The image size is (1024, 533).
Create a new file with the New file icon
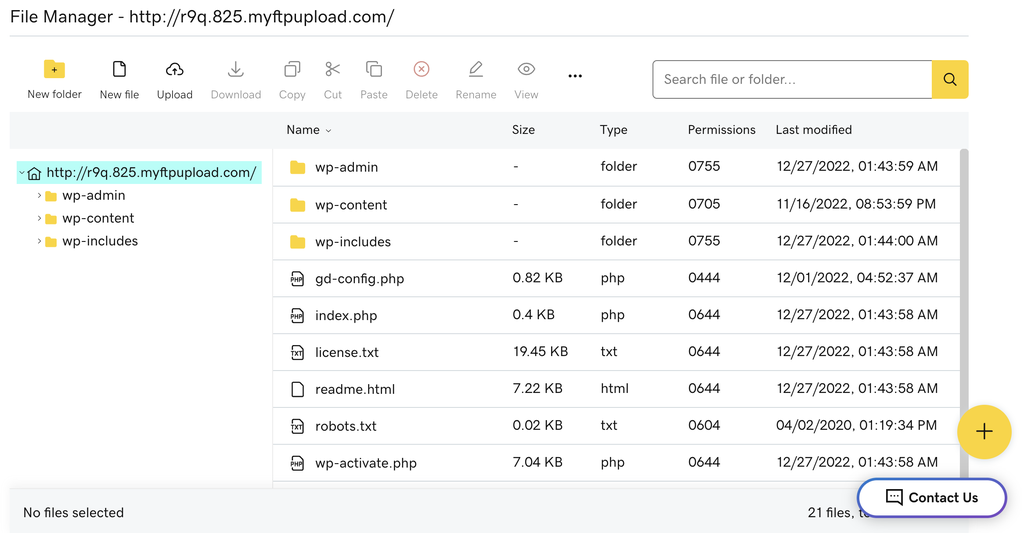(x=119, y=69)
